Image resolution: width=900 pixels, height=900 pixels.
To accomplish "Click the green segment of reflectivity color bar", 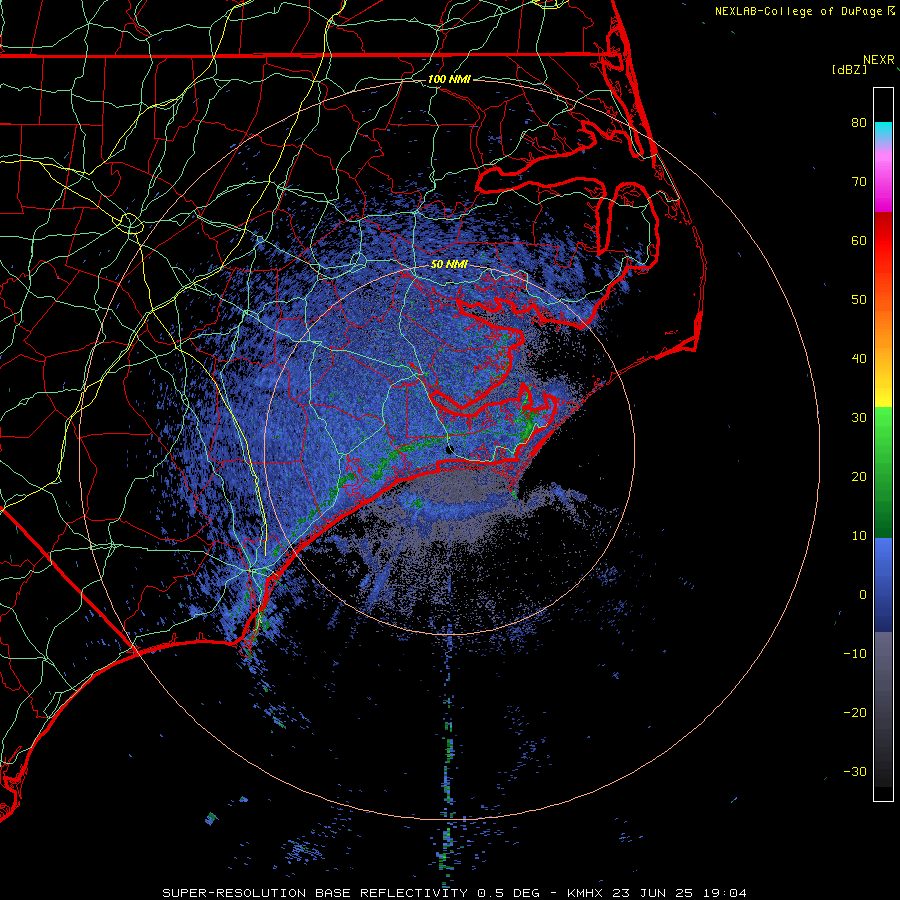I will click(x=883, y=472).
